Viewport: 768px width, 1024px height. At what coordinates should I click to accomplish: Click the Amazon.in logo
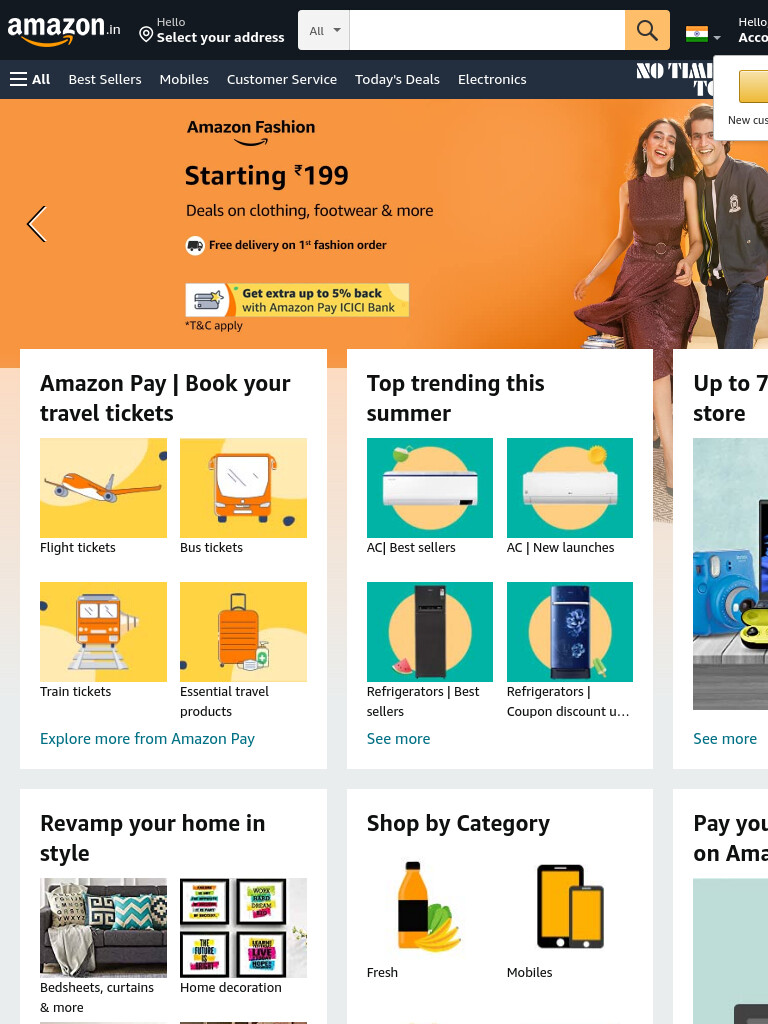coord(64,30)
